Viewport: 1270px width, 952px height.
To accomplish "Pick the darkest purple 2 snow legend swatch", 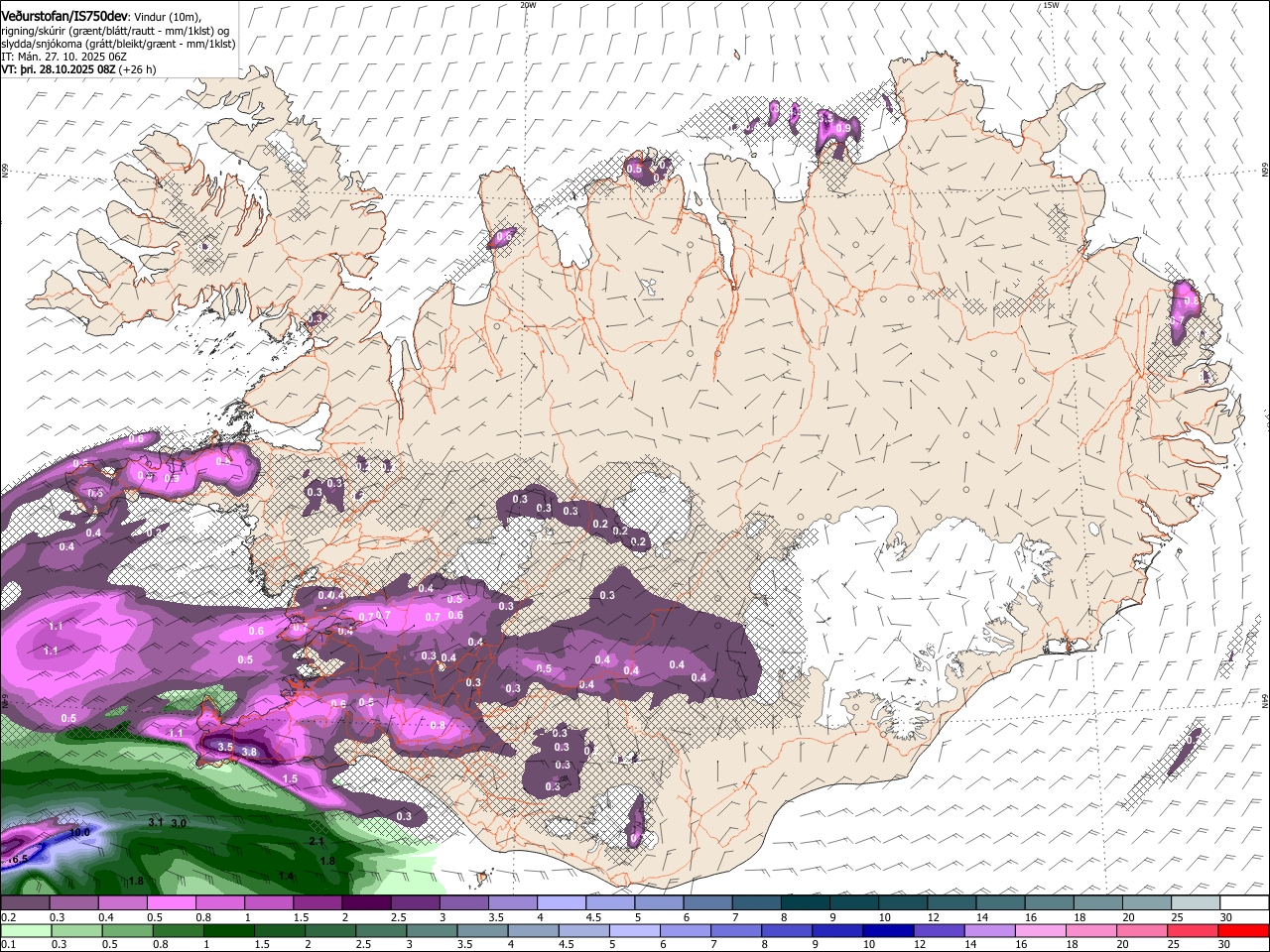I will pyautogui.click(x=365, y=902).
